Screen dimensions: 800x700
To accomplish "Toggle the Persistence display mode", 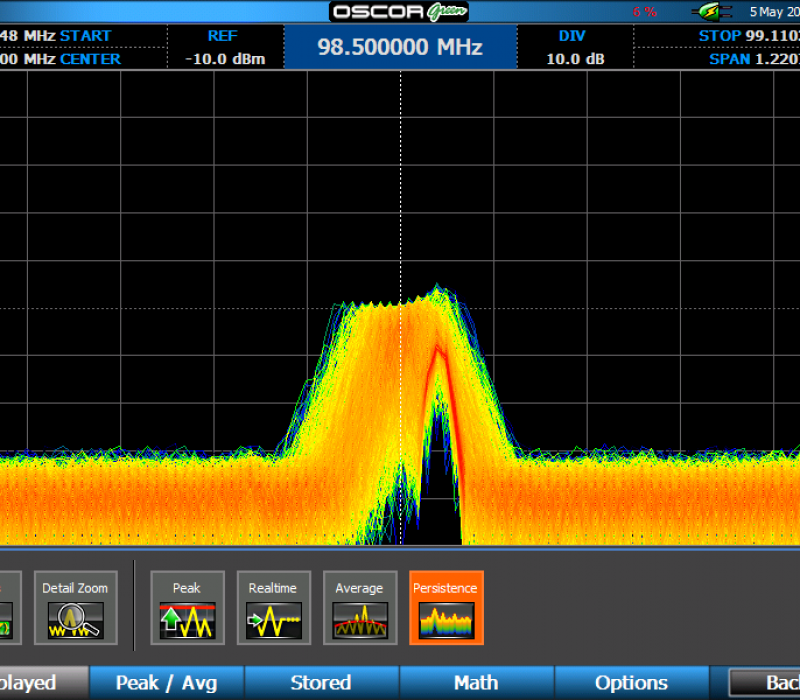I will tap(445, 608).
